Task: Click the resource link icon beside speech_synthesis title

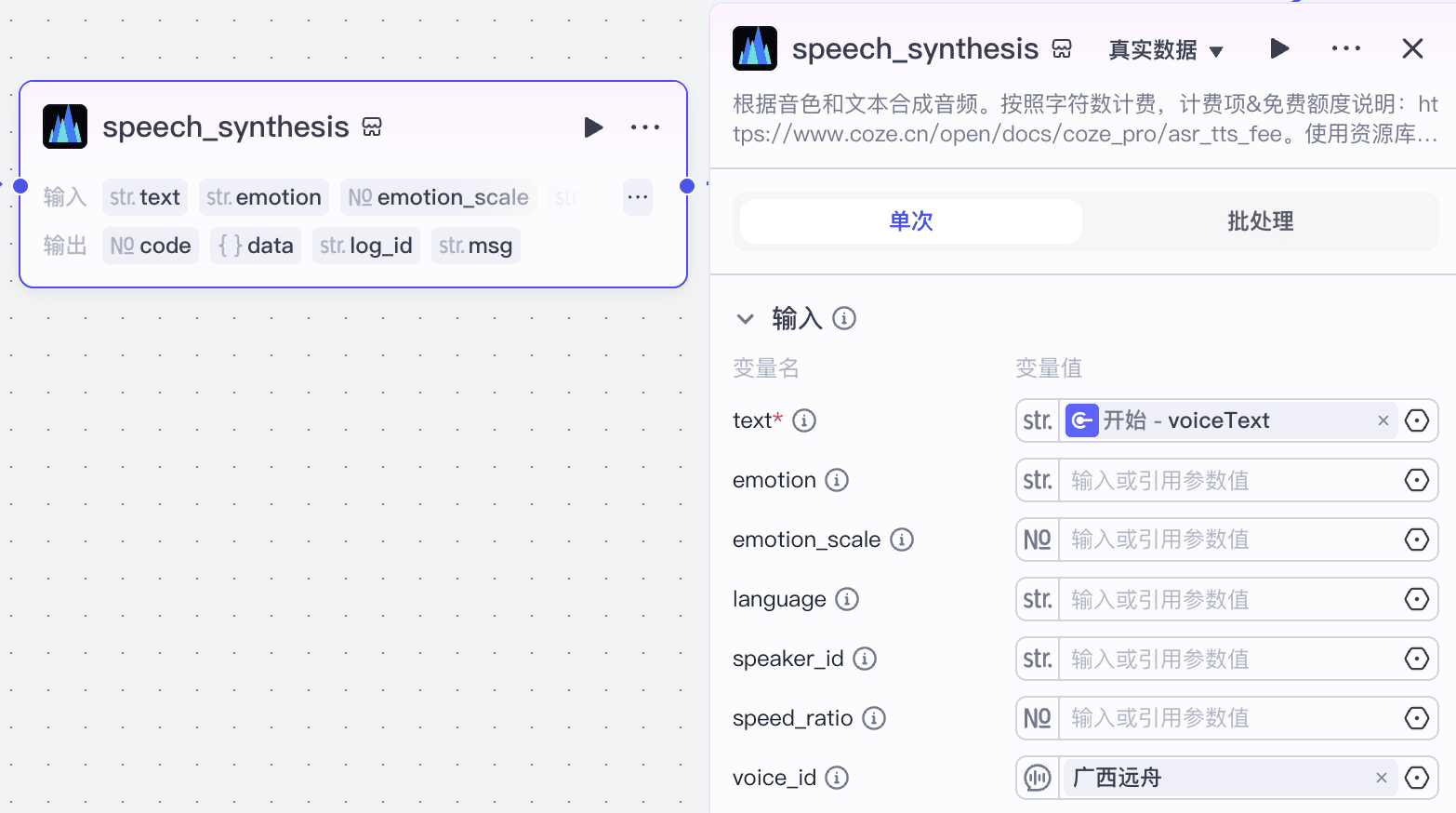Action: [x=372, y=127]
